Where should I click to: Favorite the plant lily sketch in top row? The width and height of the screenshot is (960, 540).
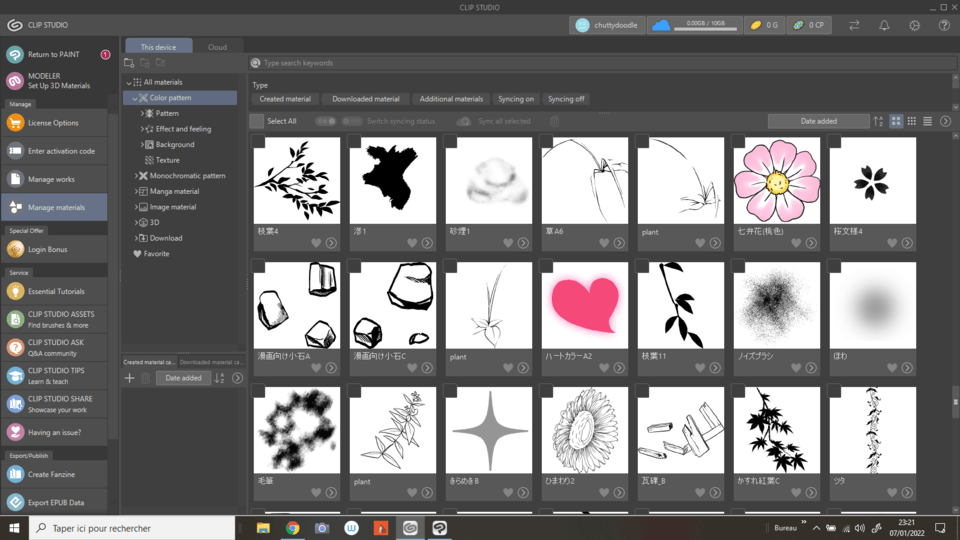click(x=700, y=243)
